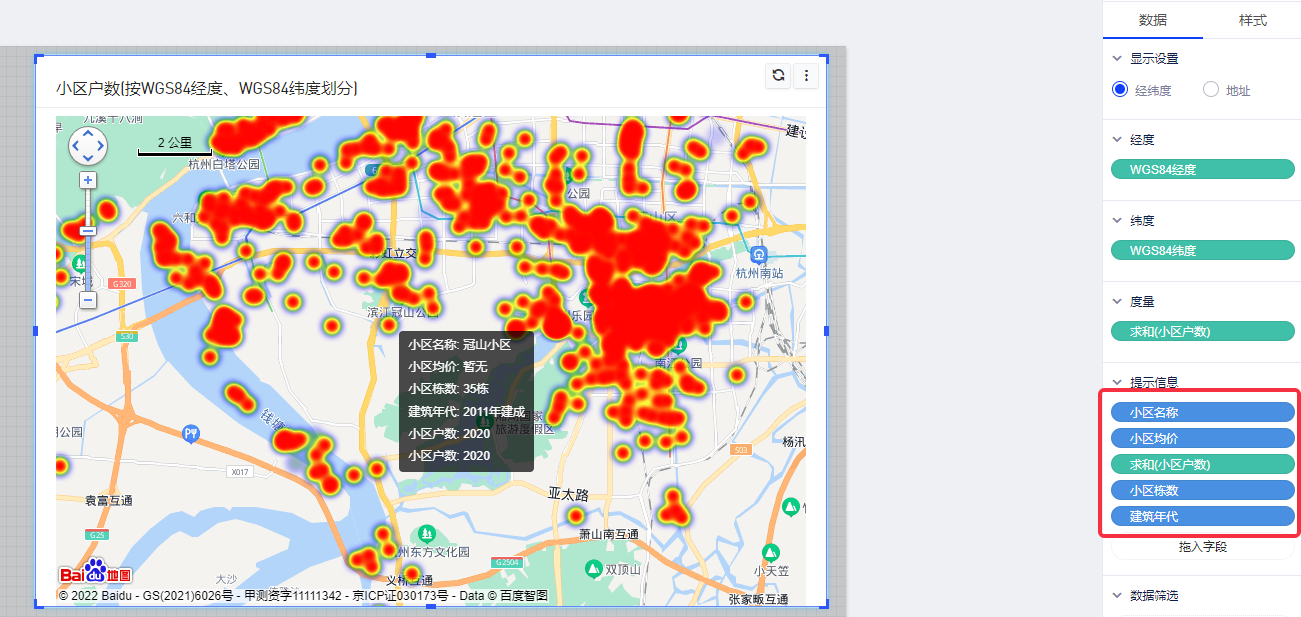
Task: Switch to the 数据 tab
Action: click(x=1153, y=21)
